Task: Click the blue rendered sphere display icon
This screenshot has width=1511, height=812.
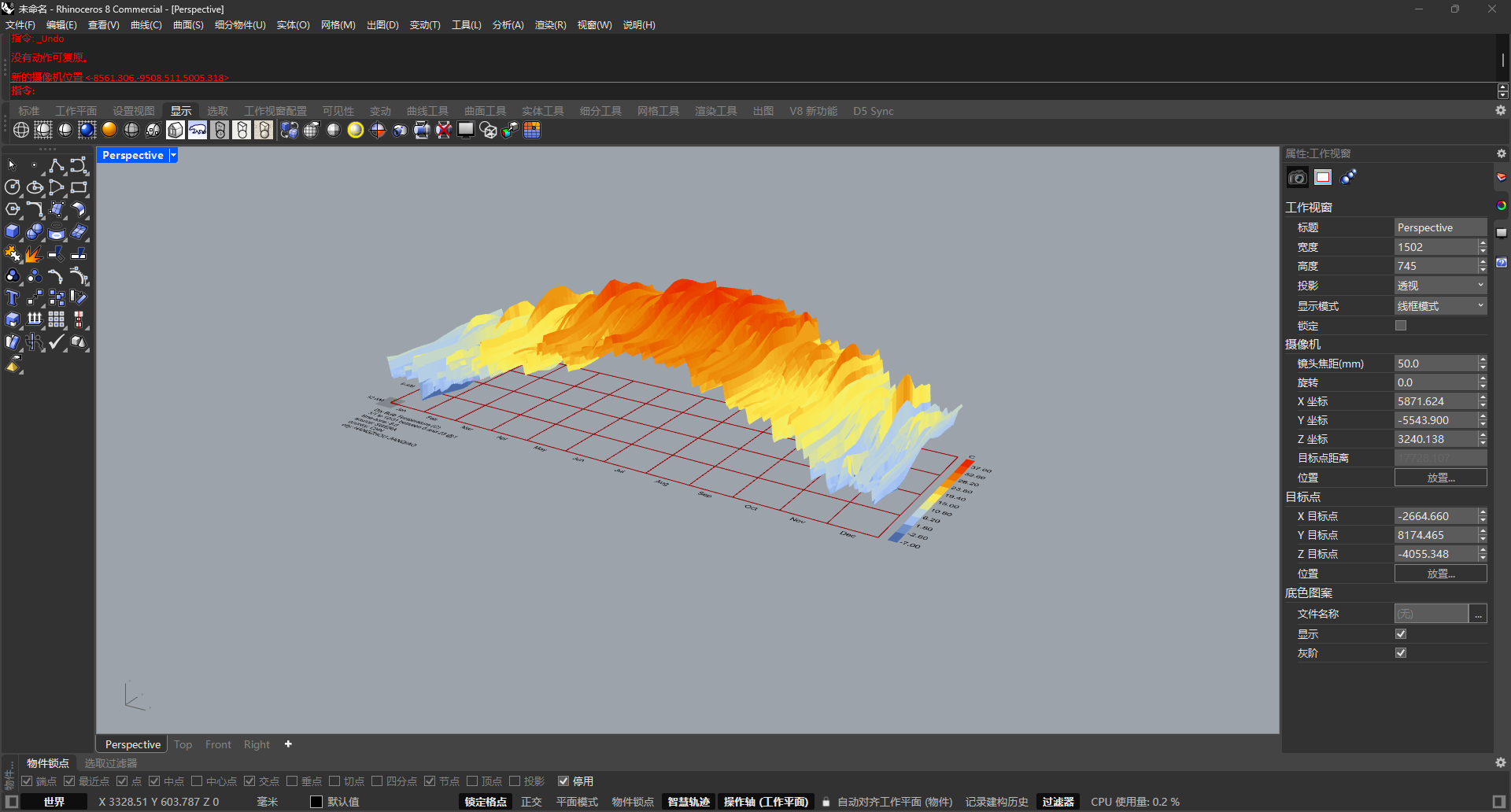Action: tap(87, 130)
